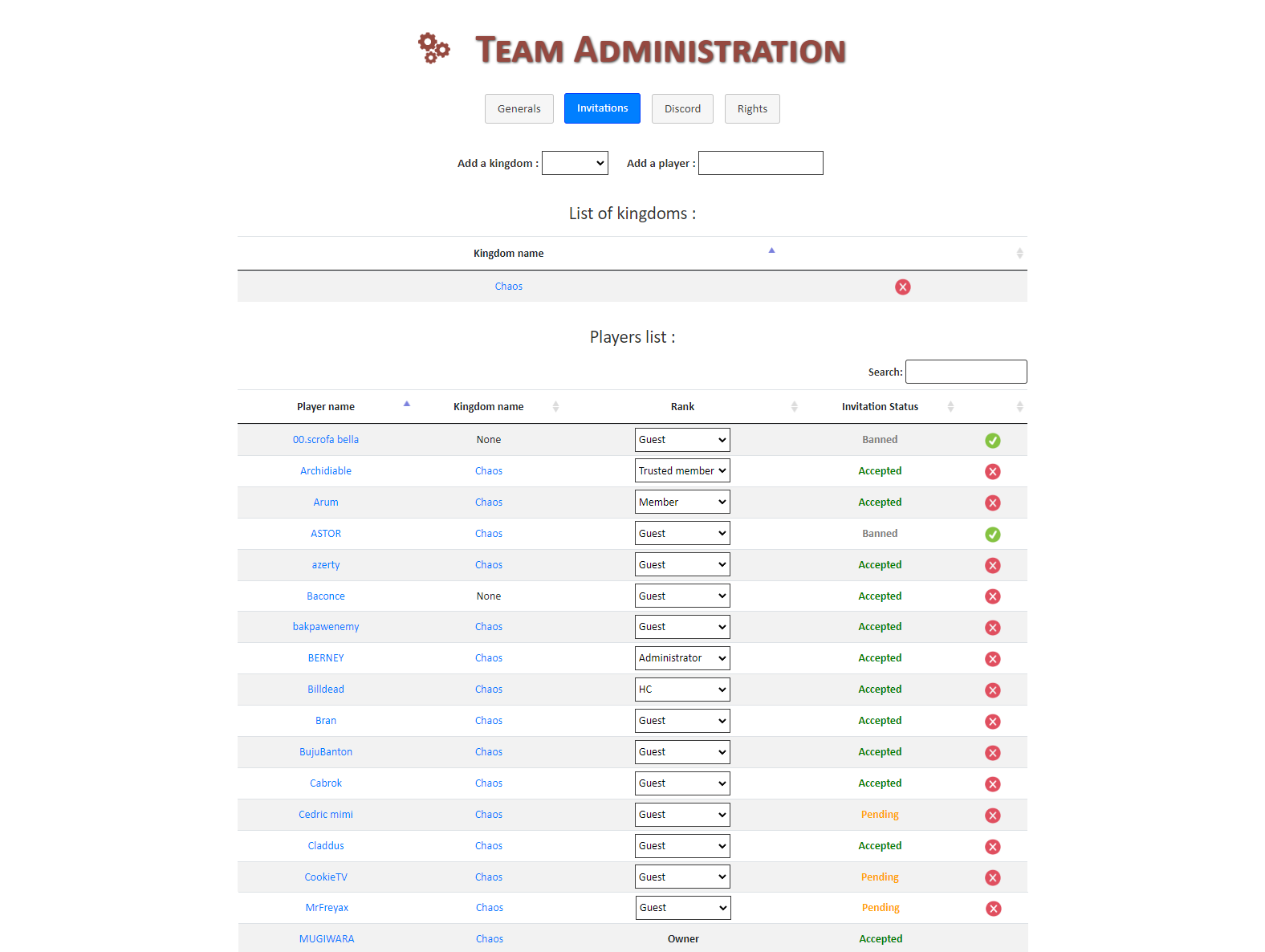Open rank dropdown for MrFreyax

[x=683, y=908]
